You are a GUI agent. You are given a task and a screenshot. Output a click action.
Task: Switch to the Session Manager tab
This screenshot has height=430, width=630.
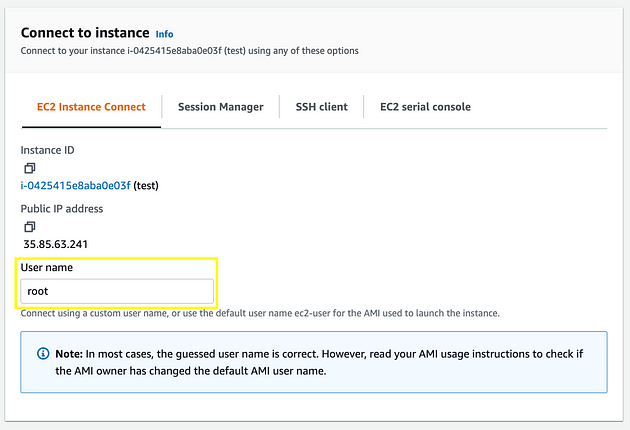coord(220,107)
